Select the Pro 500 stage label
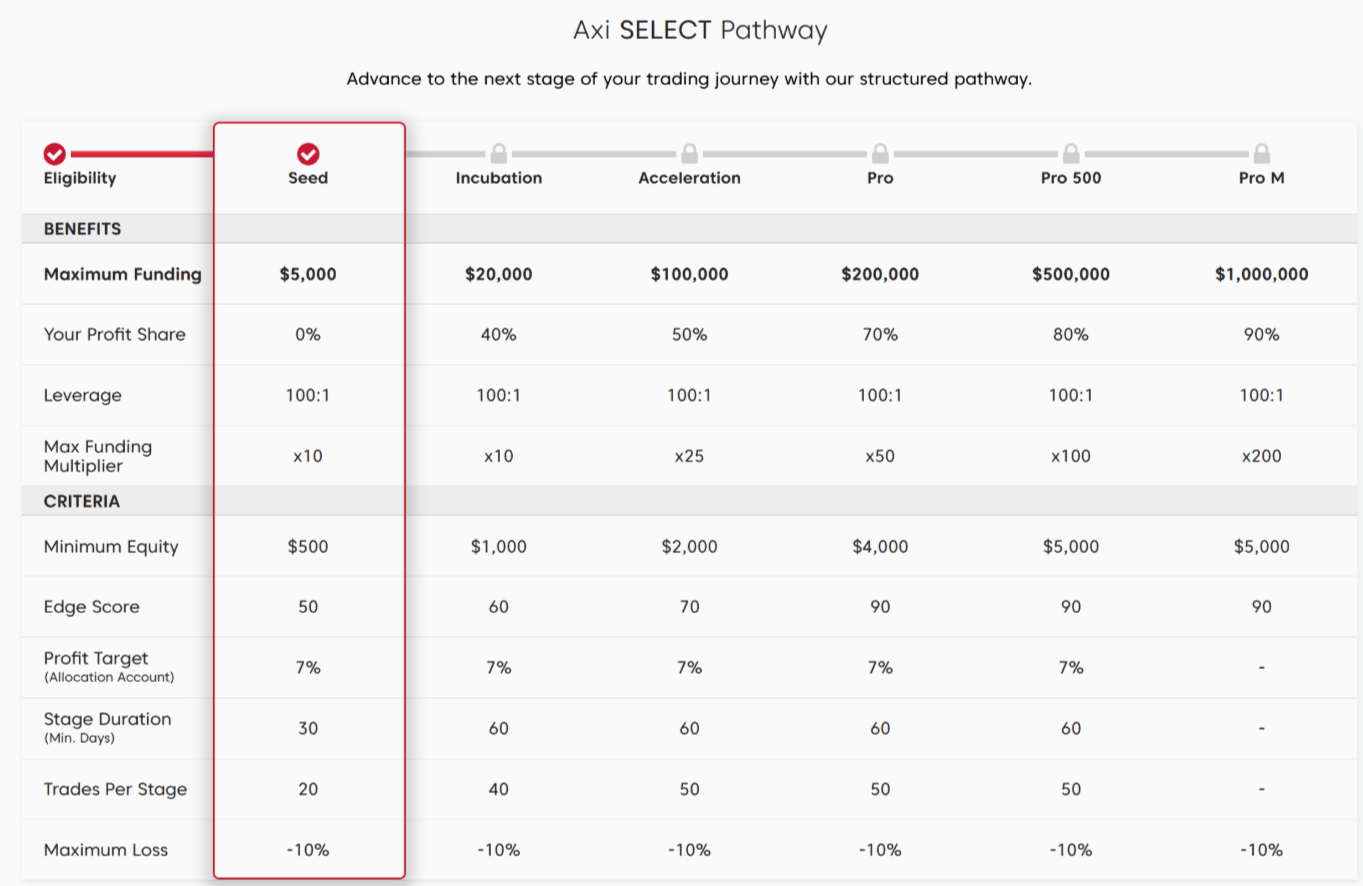The height and width of the screenshot is (886, 1363). click(1071, 178)
